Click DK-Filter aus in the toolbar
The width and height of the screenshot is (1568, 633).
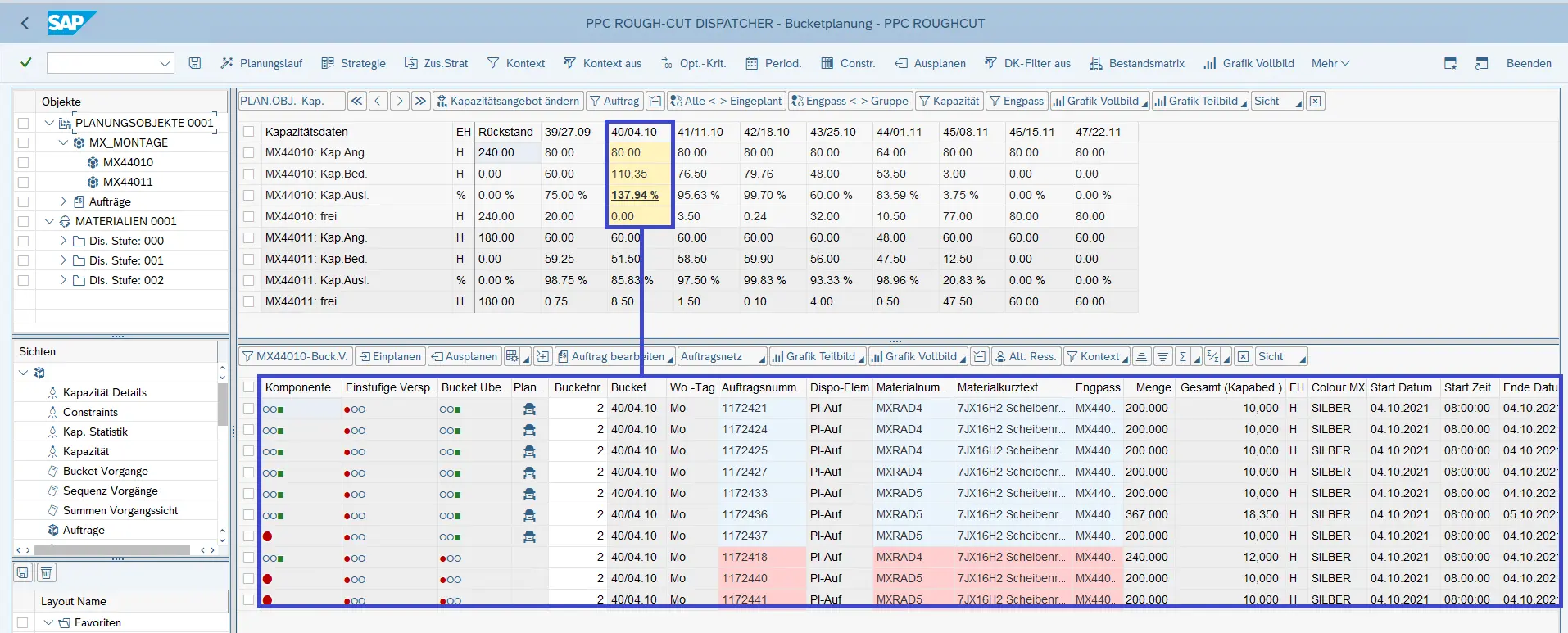coord(1027,63)
